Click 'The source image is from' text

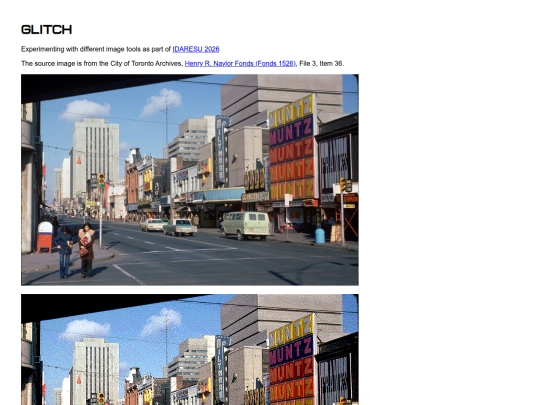click(x=55, y=64)
